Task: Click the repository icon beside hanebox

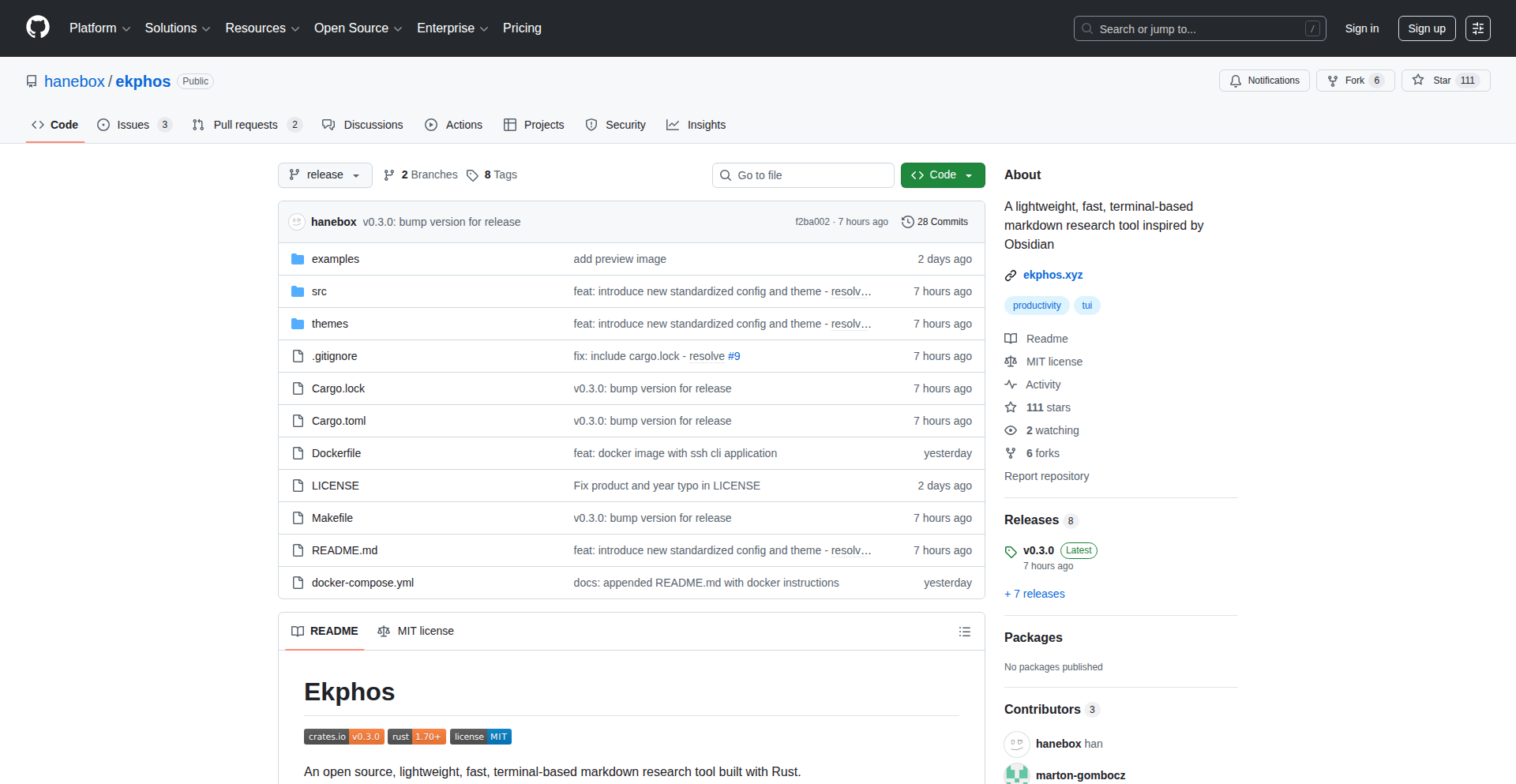Action: pos(32,81)
